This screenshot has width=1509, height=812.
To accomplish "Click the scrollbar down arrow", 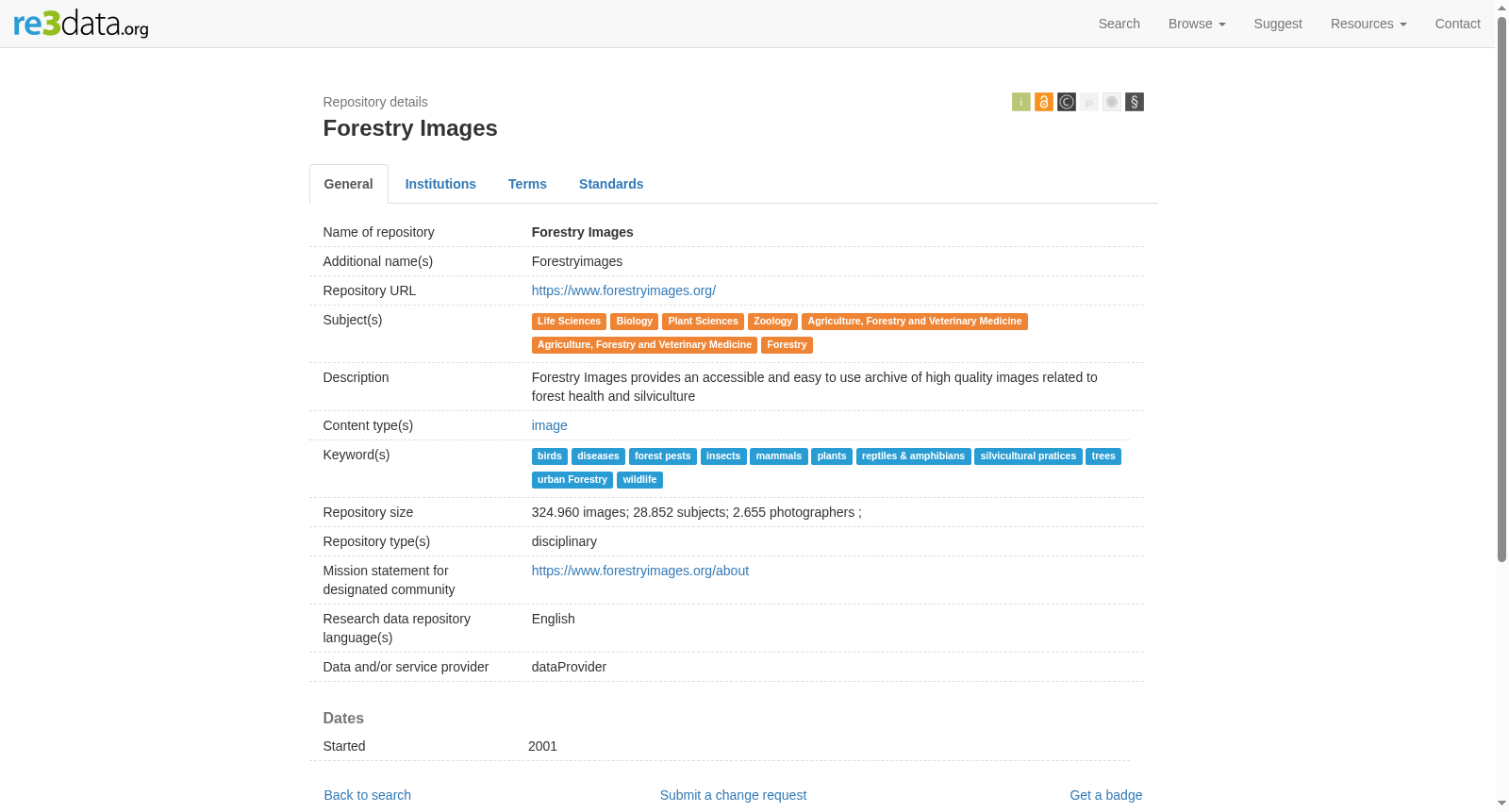I will coord(1501,804).
